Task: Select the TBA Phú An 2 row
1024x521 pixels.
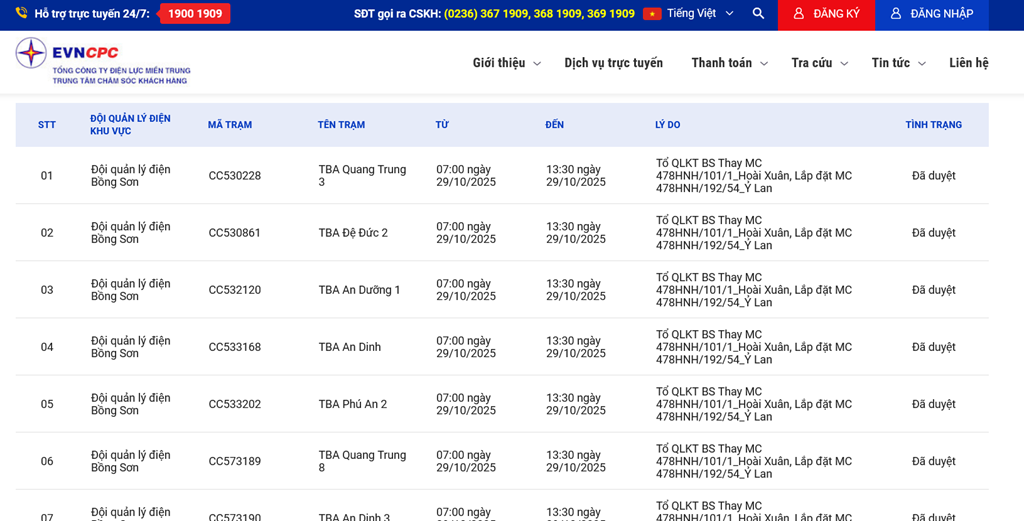Action: tap(352, 405)
